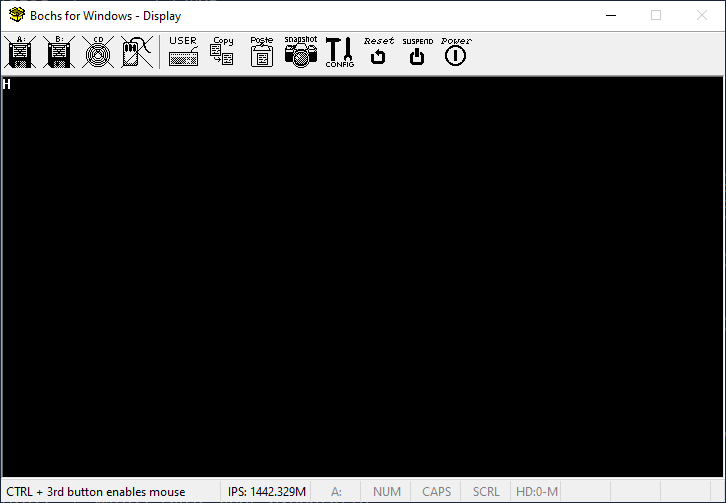Click the HD:0-M status indicator

click(x=536, y=491)
